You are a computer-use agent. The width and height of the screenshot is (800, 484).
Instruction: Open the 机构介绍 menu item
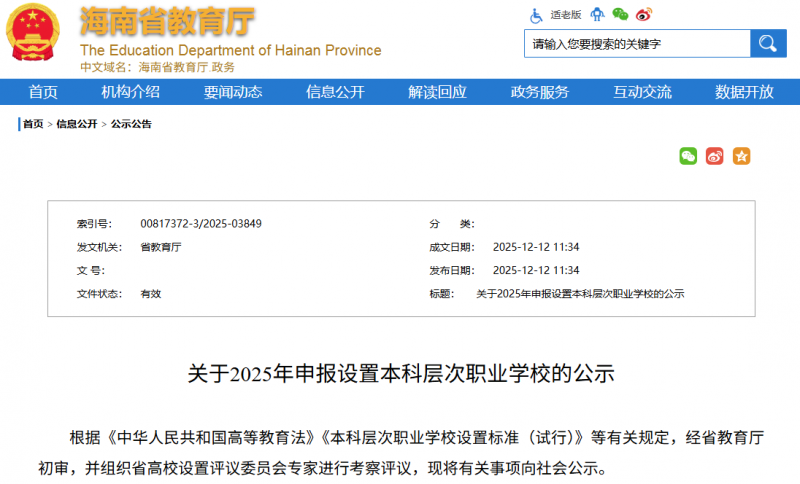(x=131, y=92)
